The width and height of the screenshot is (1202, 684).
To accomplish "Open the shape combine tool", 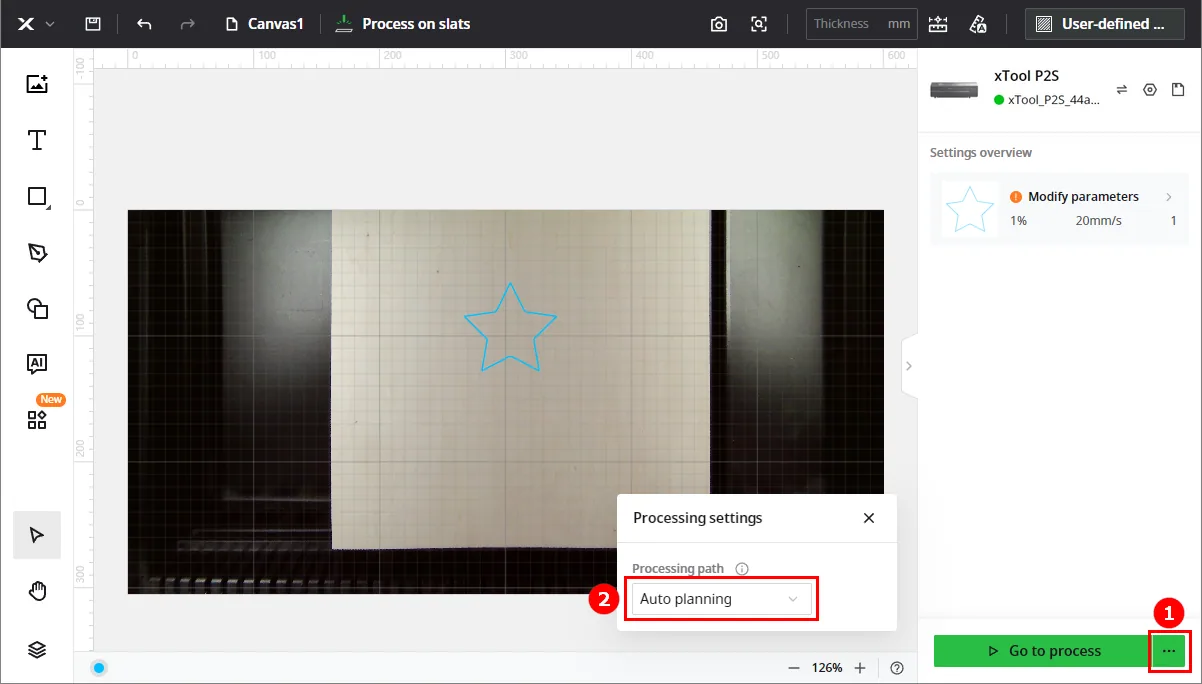I will (37, 308).
